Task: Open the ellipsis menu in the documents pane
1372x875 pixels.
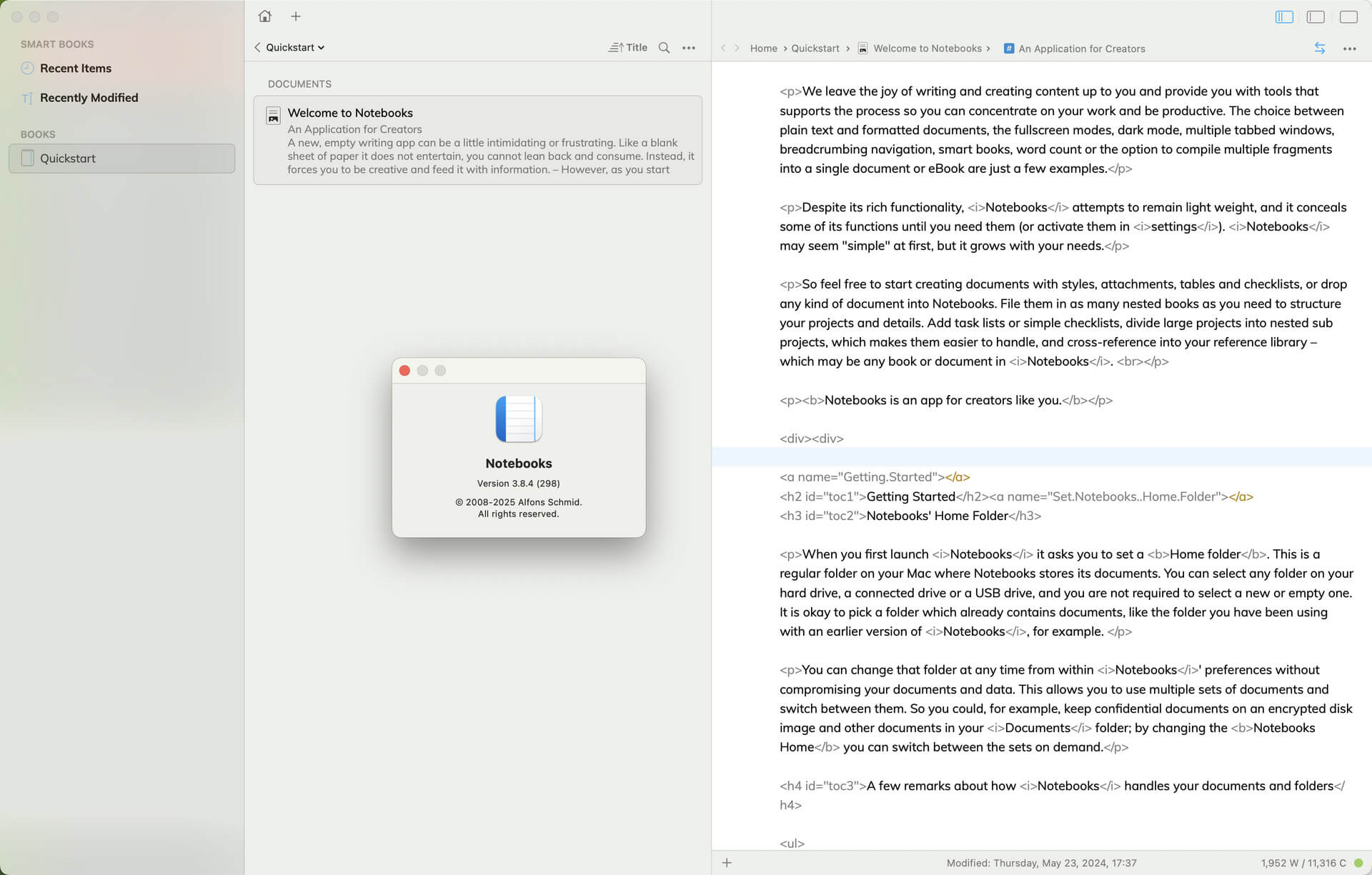Action: click(689, 48)
